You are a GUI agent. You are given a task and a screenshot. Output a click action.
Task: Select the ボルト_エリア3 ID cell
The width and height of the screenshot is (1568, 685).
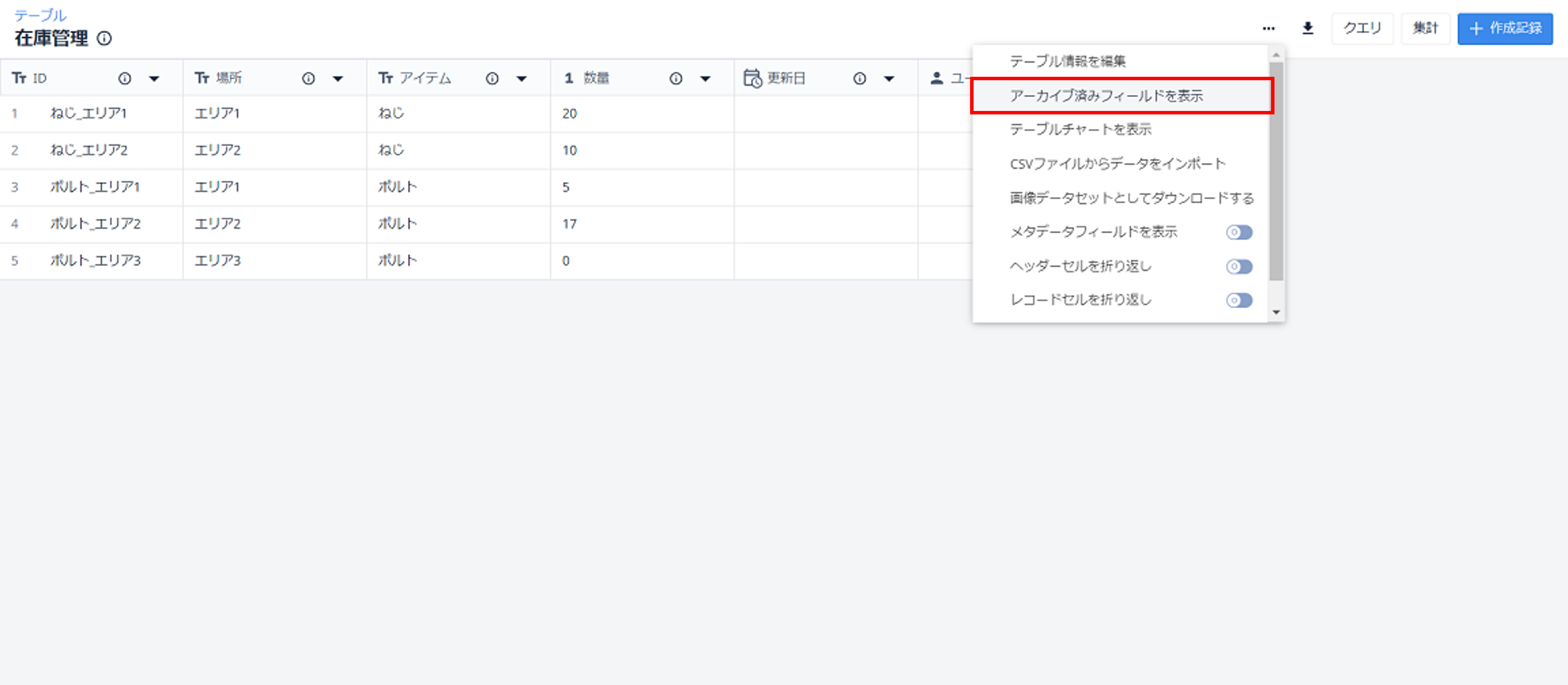(91, 261)
